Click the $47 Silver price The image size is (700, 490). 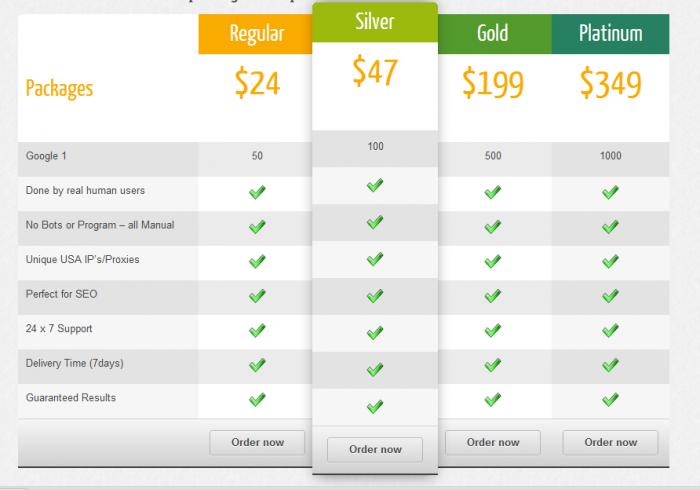pos(375,71)
